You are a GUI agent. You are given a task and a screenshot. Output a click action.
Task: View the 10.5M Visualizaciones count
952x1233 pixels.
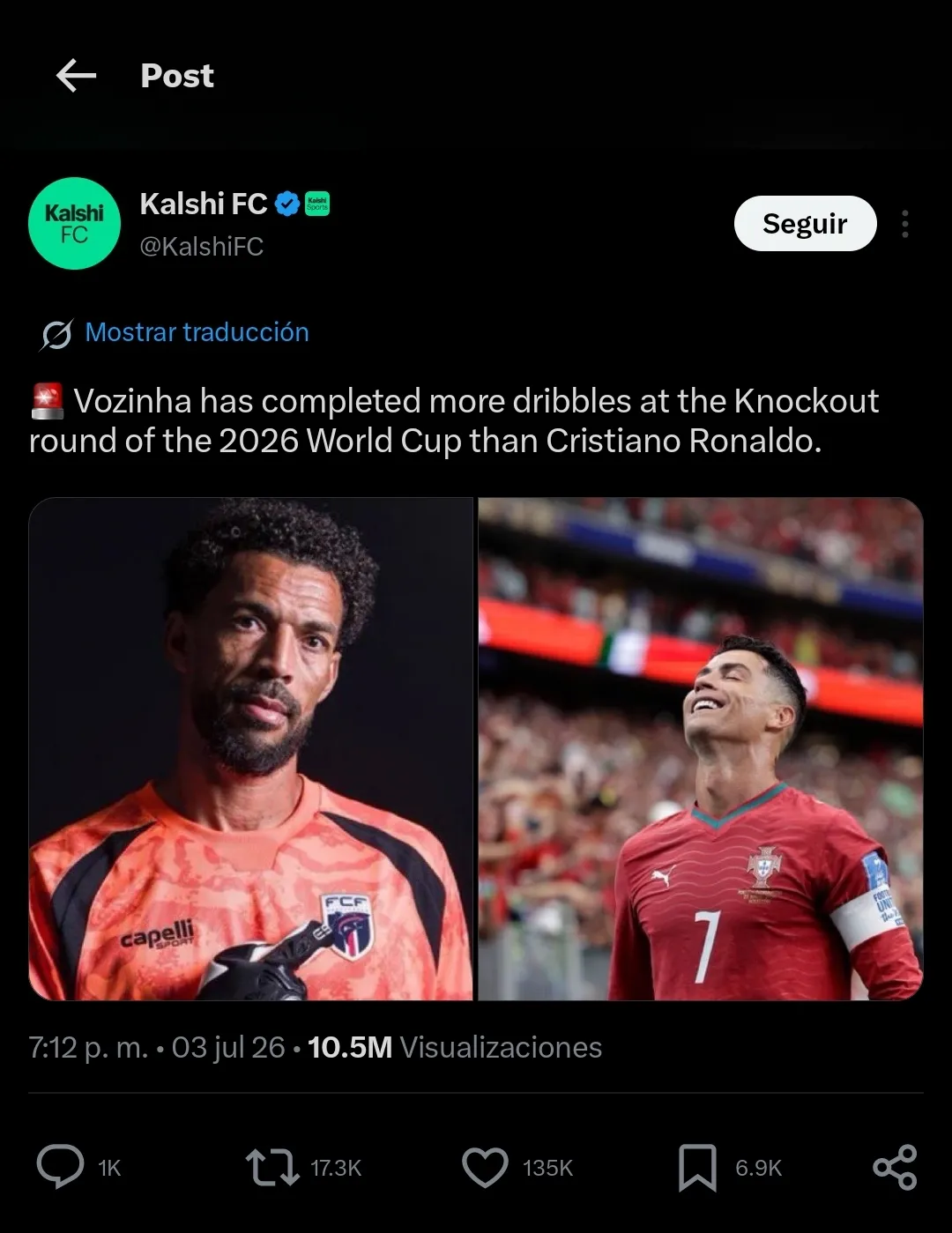(x=455, y=1047)
